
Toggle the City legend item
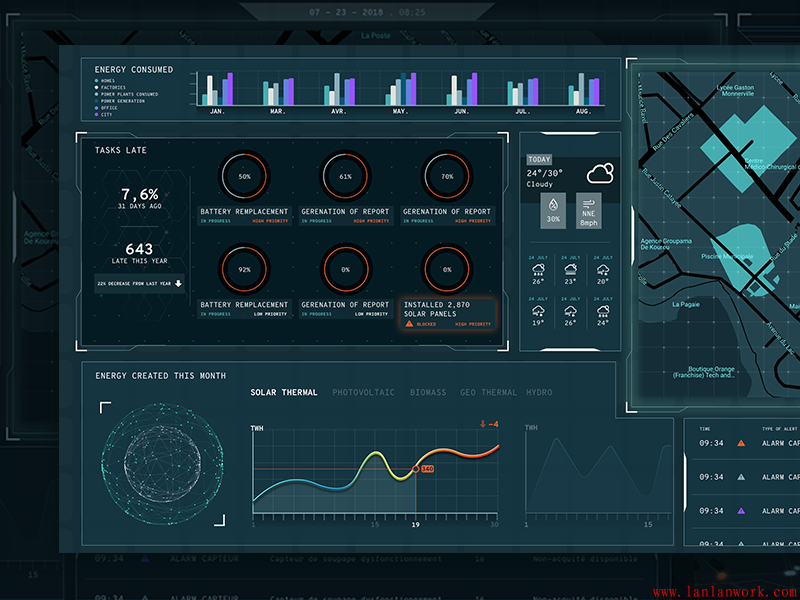point(97,115)
